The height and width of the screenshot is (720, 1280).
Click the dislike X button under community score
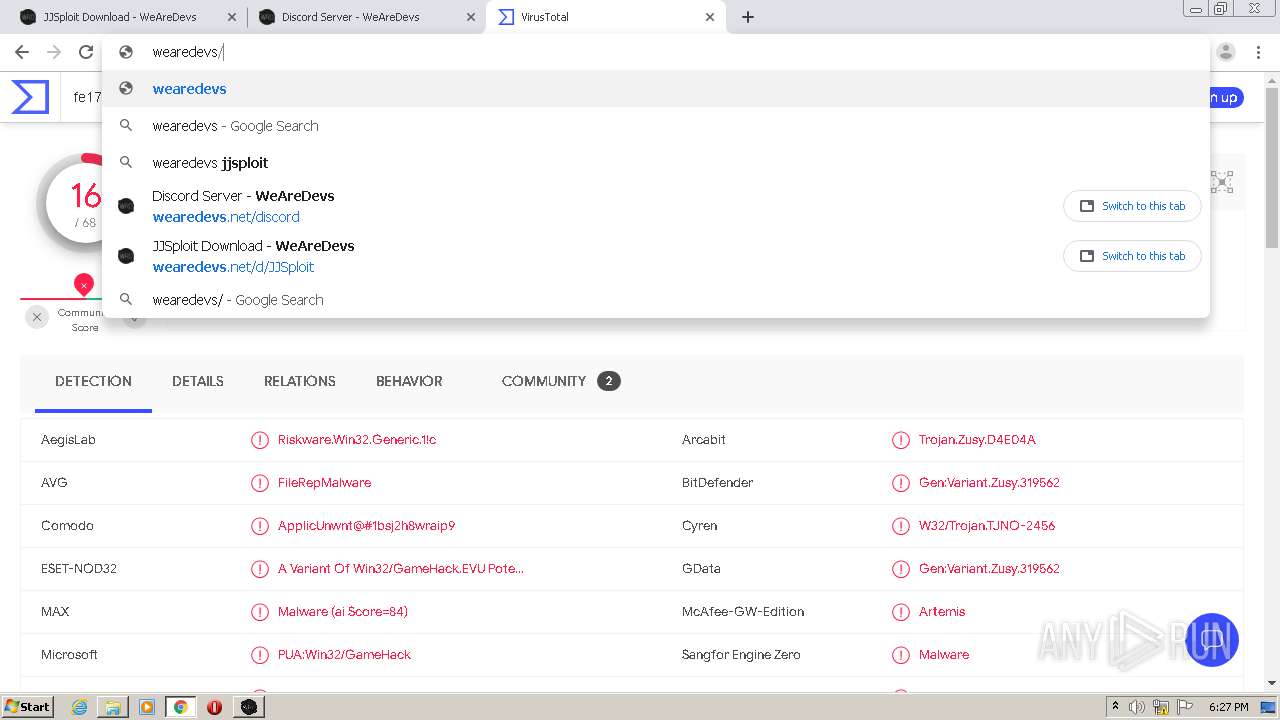[x=37, y=317]
